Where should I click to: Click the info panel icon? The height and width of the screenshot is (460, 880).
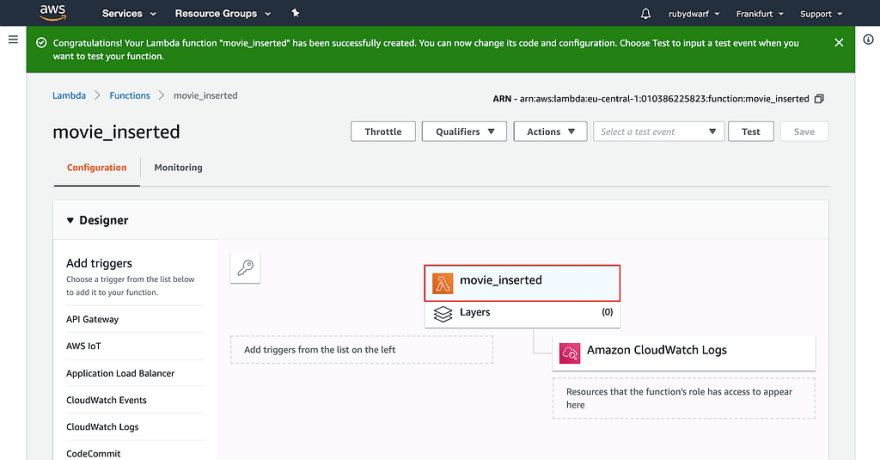pyautogui.click(x=868, y=39)
